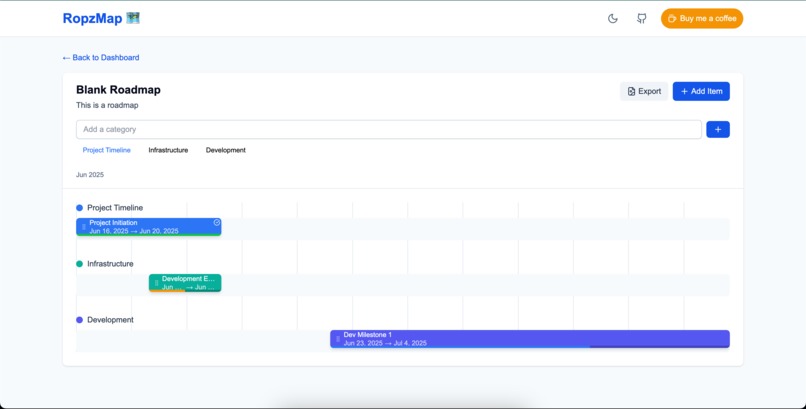806x409 pixels.
Task: Open the Dev Milestone 1 bar
Action: click(530, 339)
